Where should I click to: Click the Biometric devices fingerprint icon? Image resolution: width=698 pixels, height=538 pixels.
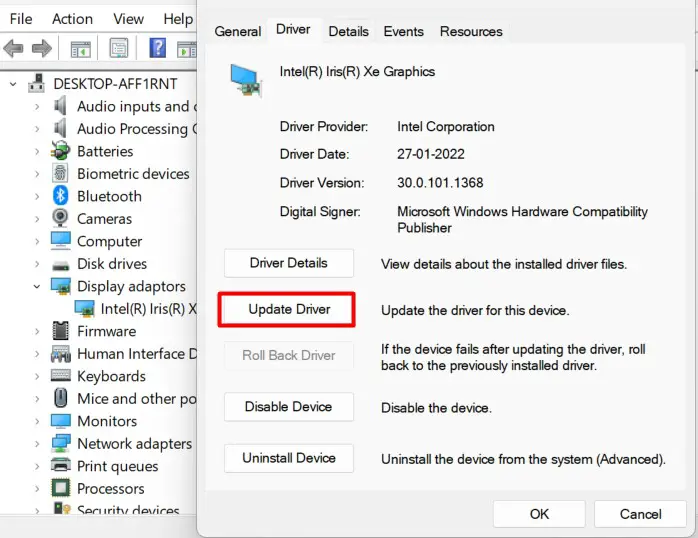tap(60, 174)
